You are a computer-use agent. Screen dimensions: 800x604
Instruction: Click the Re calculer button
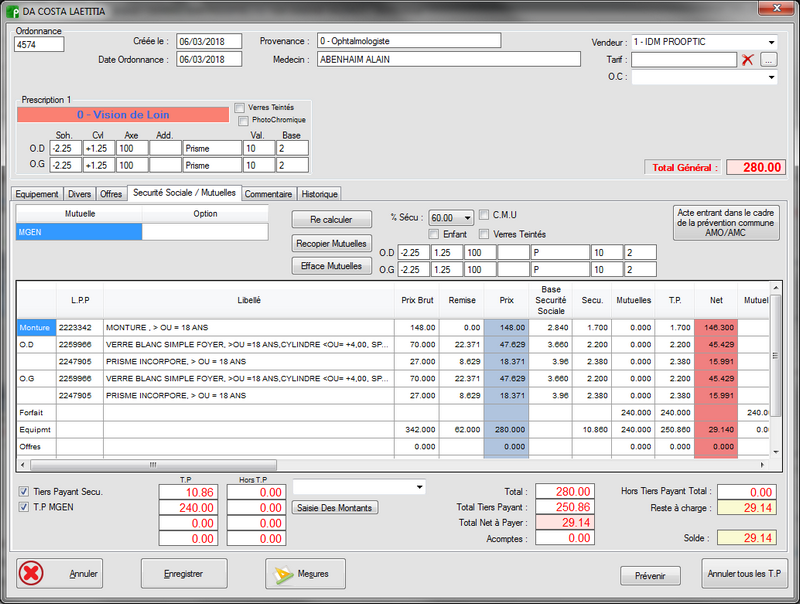click(331, 219)
